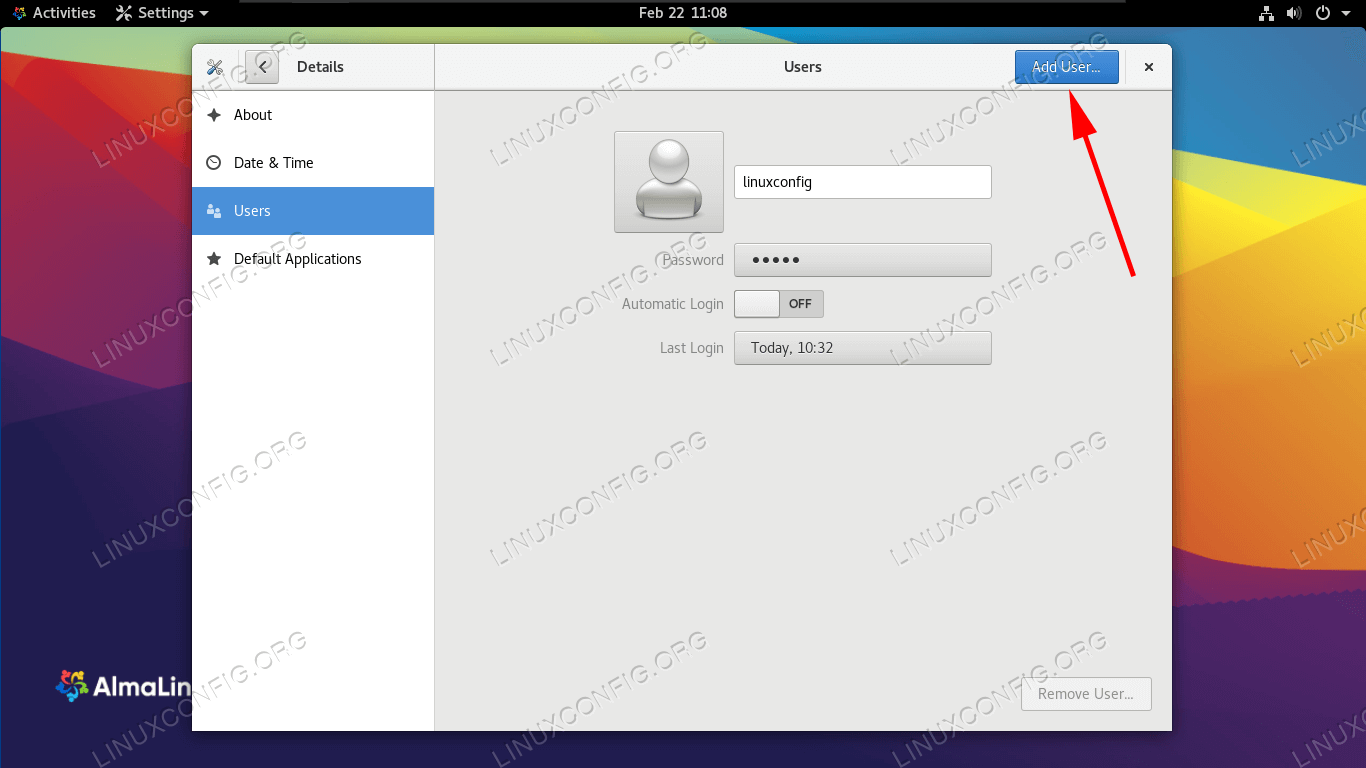Go back using the Details back arrow
The height and width of the screenshot is (768, 1366).
tap(262, 67)
